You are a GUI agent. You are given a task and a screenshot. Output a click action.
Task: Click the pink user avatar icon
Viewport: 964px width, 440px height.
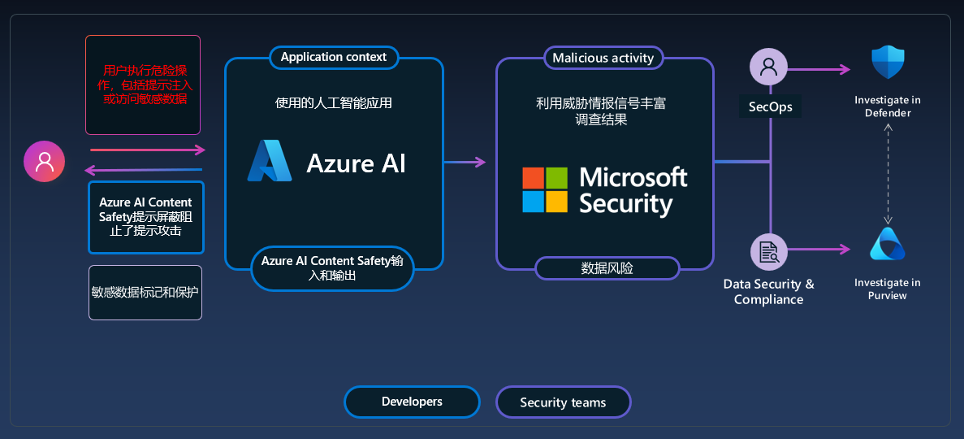click(x=44, y=161)
